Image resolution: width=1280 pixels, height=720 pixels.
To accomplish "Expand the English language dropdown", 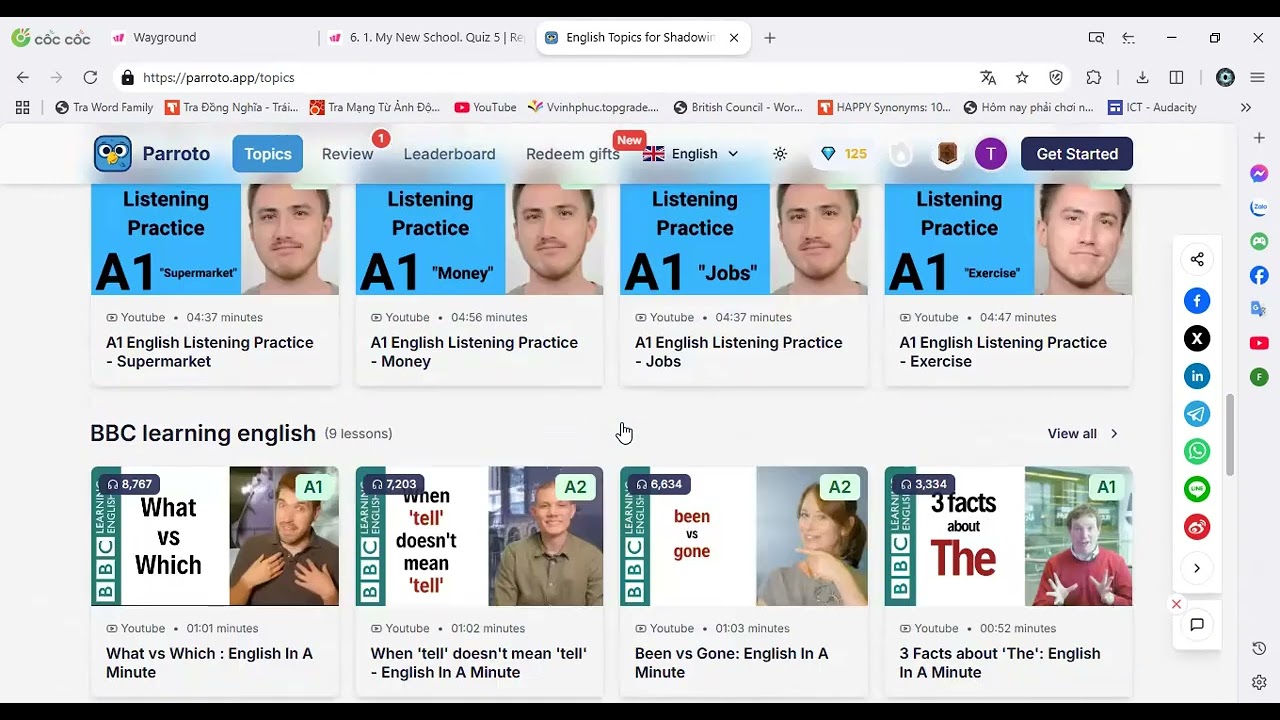I will coord(691,154).
